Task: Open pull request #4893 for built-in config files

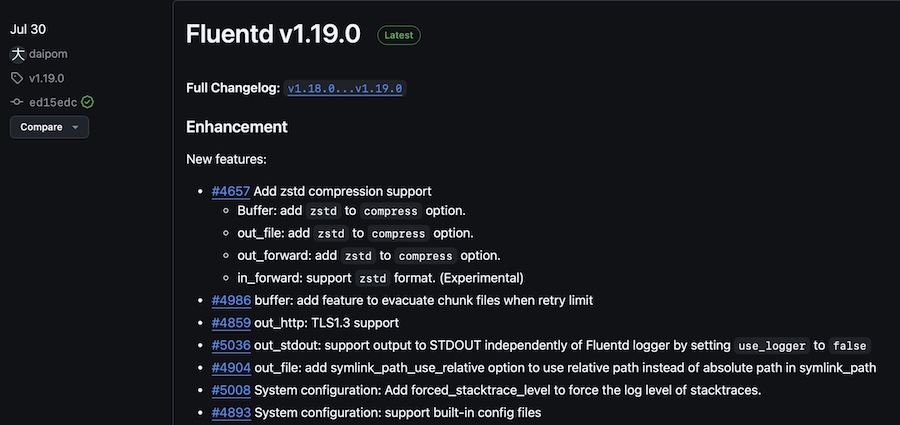Action: point(231,412)
